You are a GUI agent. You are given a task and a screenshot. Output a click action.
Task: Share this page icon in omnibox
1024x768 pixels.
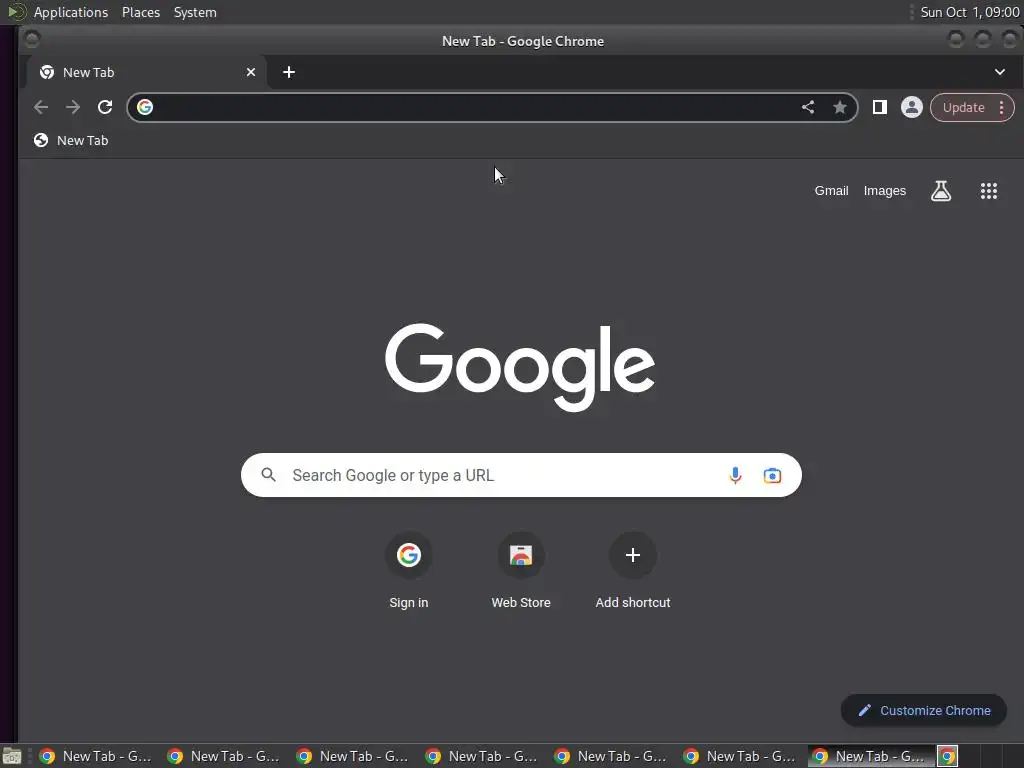[808, 107]
